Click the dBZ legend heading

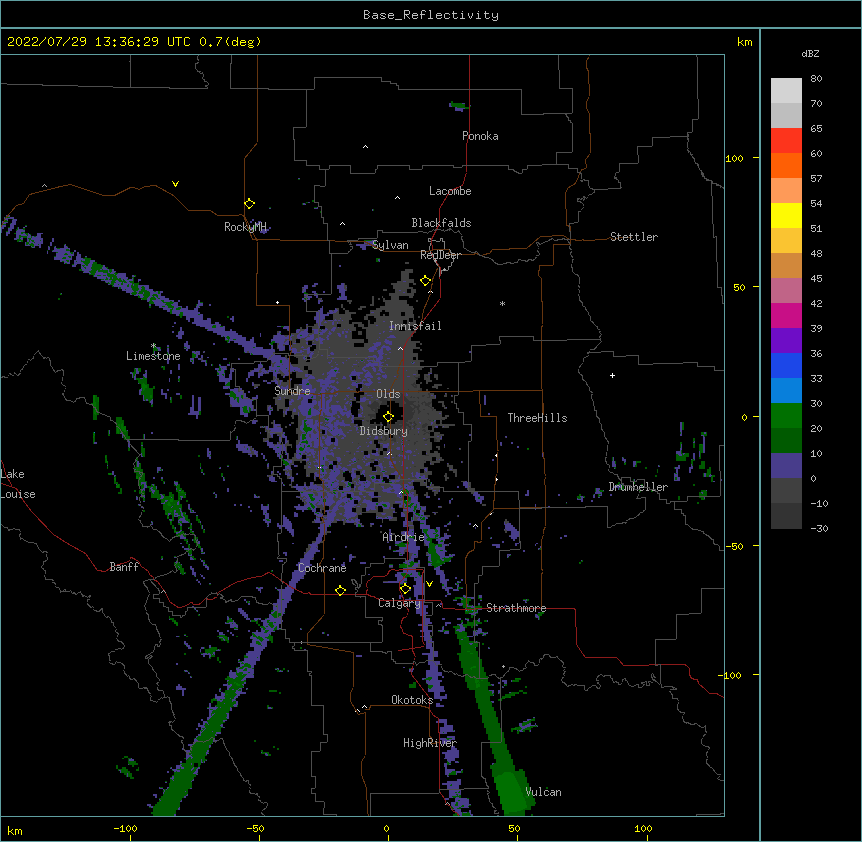(810, 54)
